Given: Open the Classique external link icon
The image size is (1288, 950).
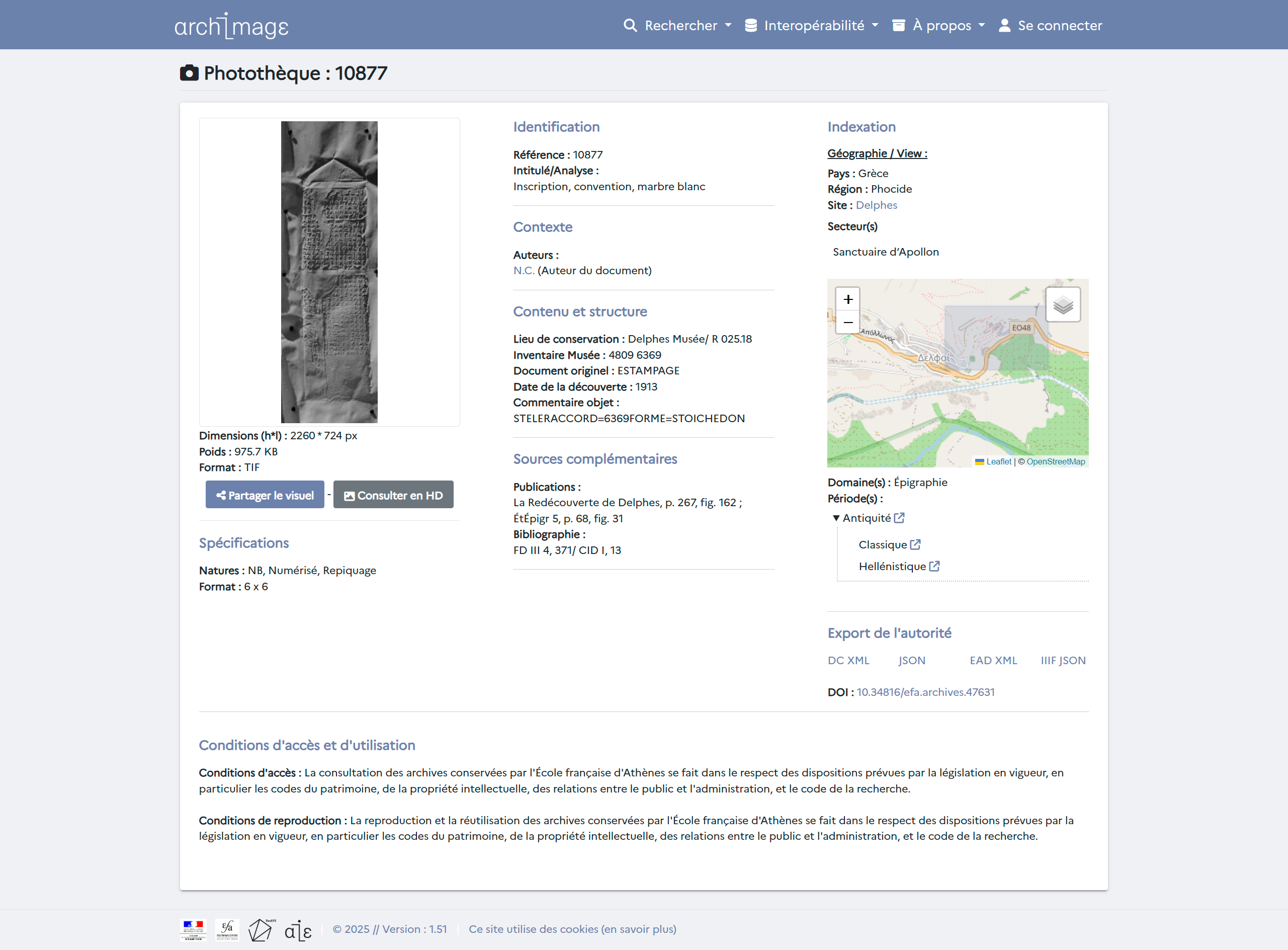Looking at the screenshot, I should click(x=915, y=544).
